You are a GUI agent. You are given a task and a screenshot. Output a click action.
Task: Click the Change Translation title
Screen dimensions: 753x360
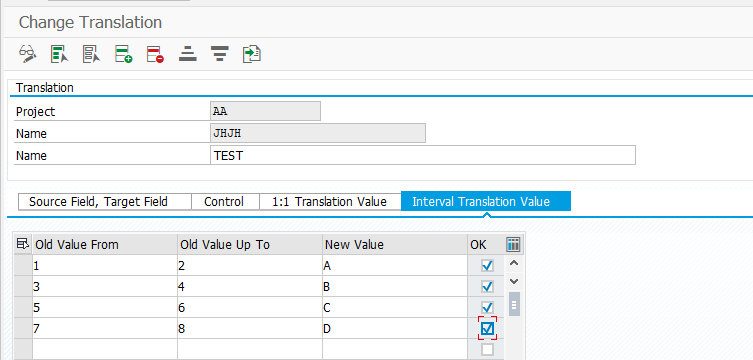tap(90, 23)
